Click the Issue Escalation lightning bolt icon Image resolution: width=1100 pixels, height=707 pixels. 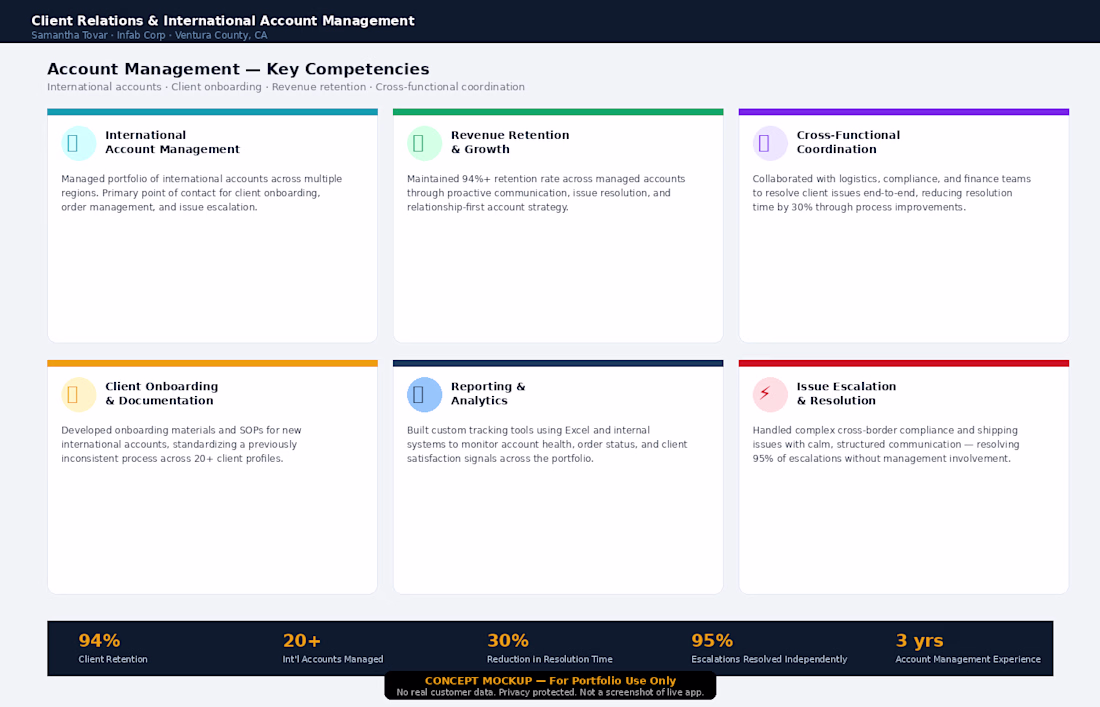[770, 394]
